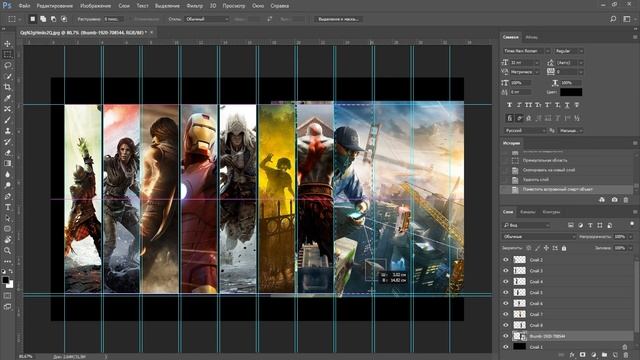This screenshot has width=640, height=360.
Task: Select the Lasso tool
Action: (x=7, y=65)
